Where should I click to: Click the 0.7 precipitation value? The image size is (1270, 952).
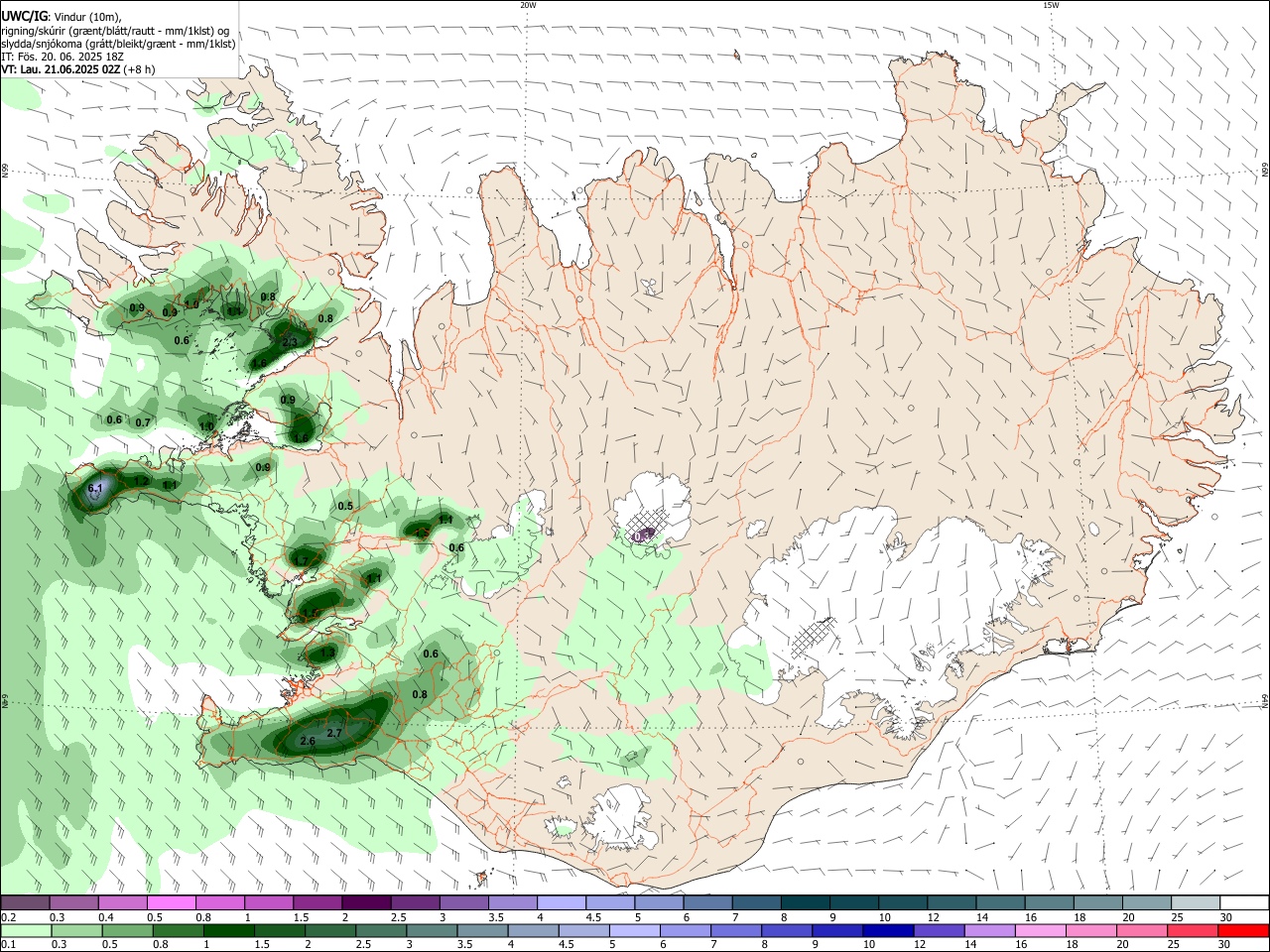(x=143, y=422)
